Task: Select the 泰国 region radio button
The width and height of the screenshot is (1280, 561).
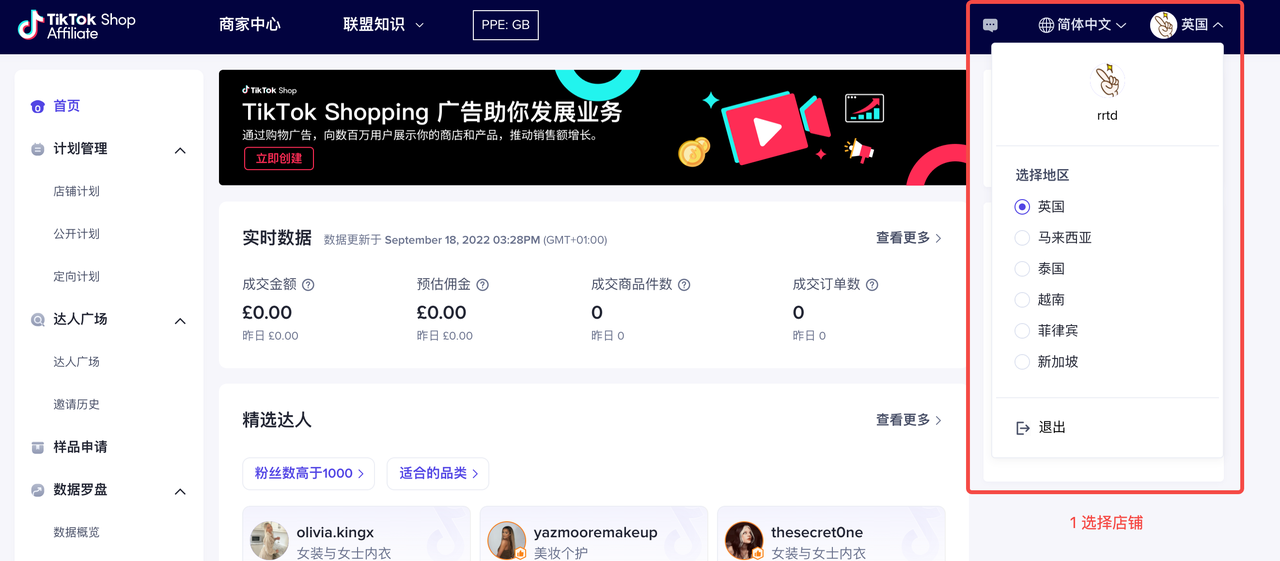Action: click(x=1022, y=269)
